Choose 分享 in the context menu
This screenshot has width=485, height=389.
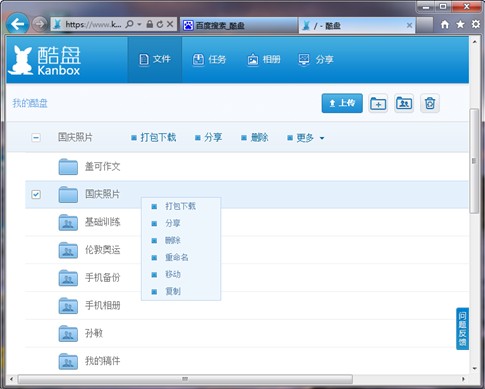pyautogui.click(x=181, y=223)
